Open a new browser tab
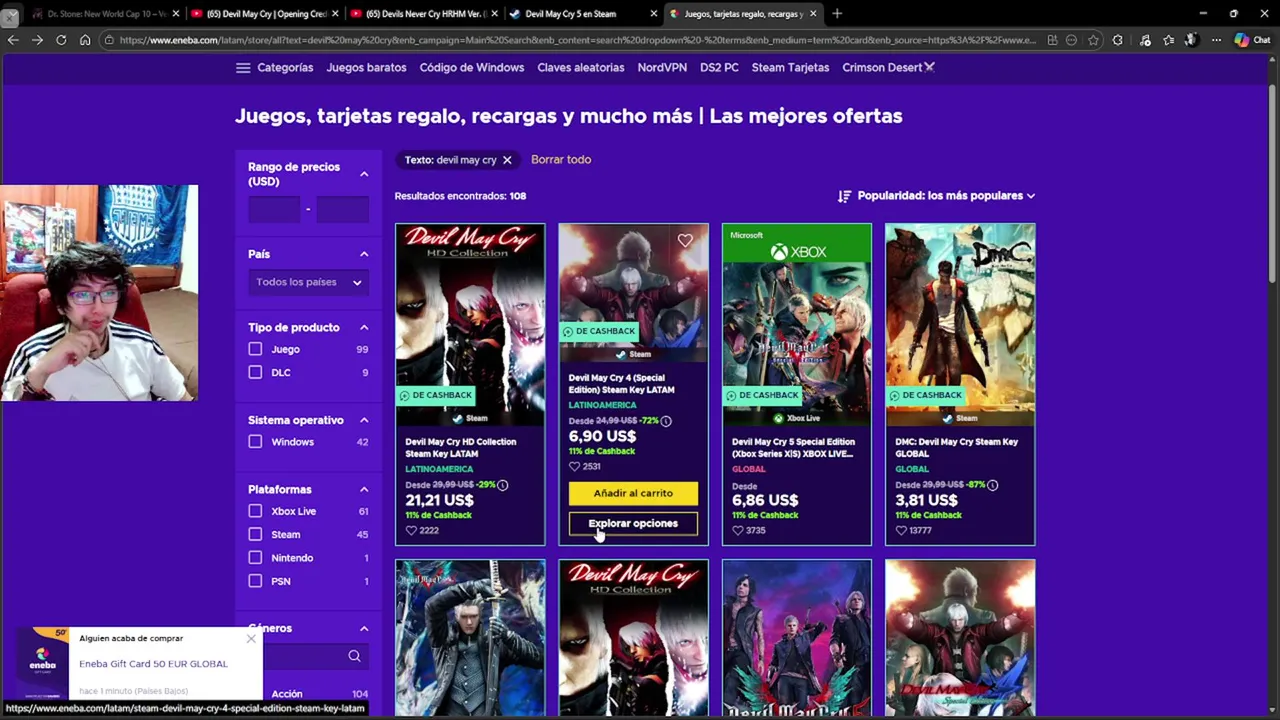This screenshot has height=720, width=1280. pos(837,14)
